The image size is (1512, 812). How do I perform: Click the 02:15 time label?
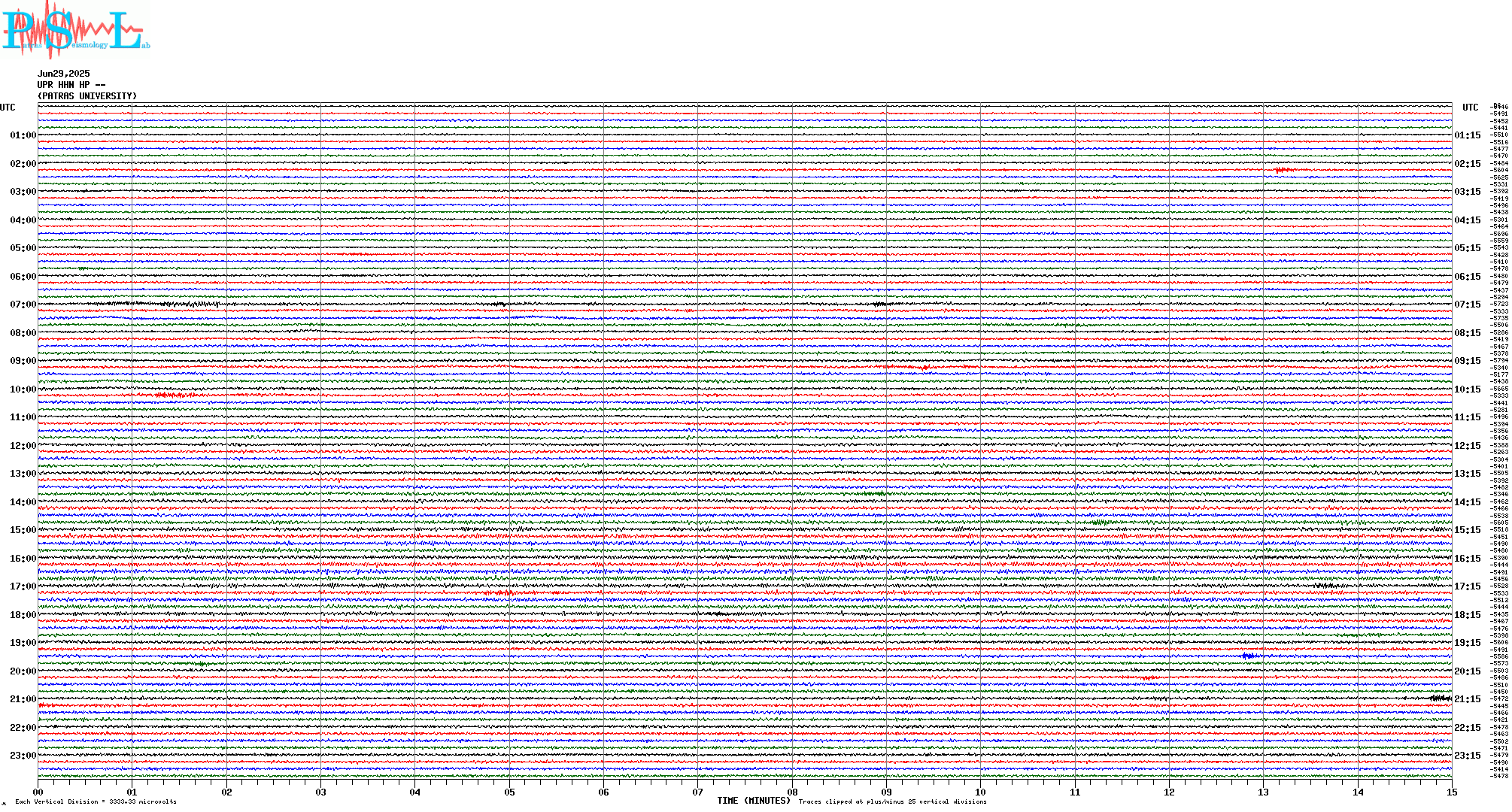[1468, 164]
